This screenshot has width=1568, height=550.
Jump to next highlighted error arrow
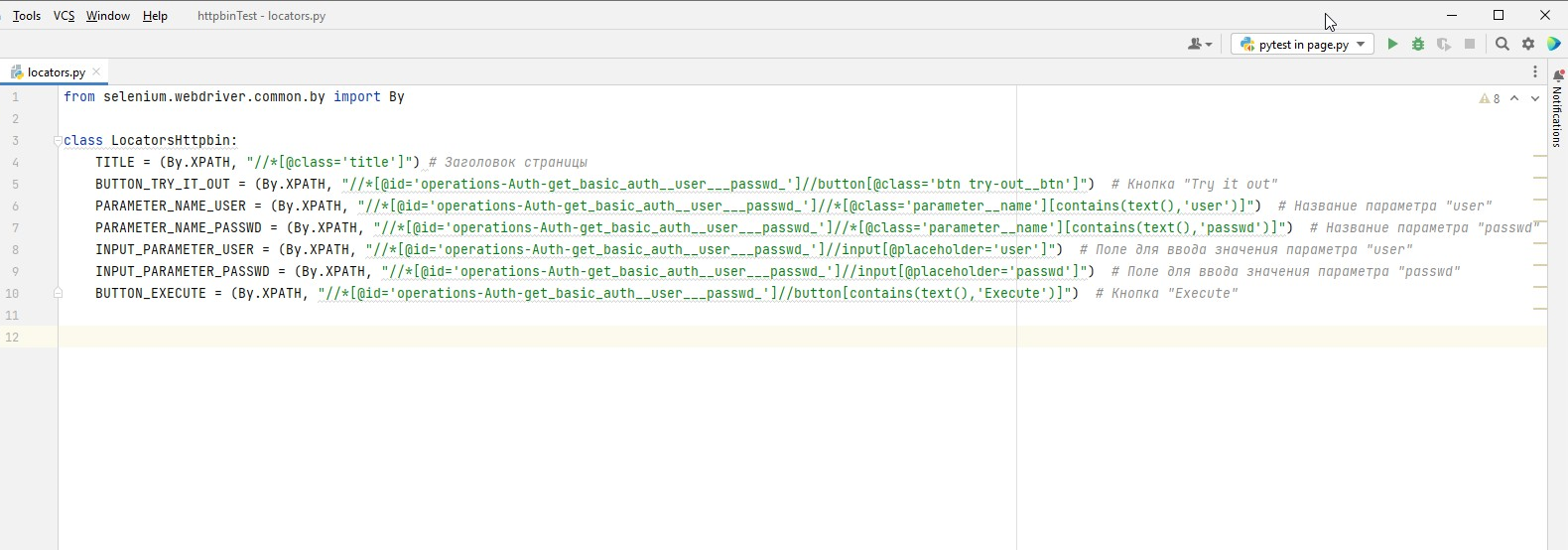tap(1534, 98)
